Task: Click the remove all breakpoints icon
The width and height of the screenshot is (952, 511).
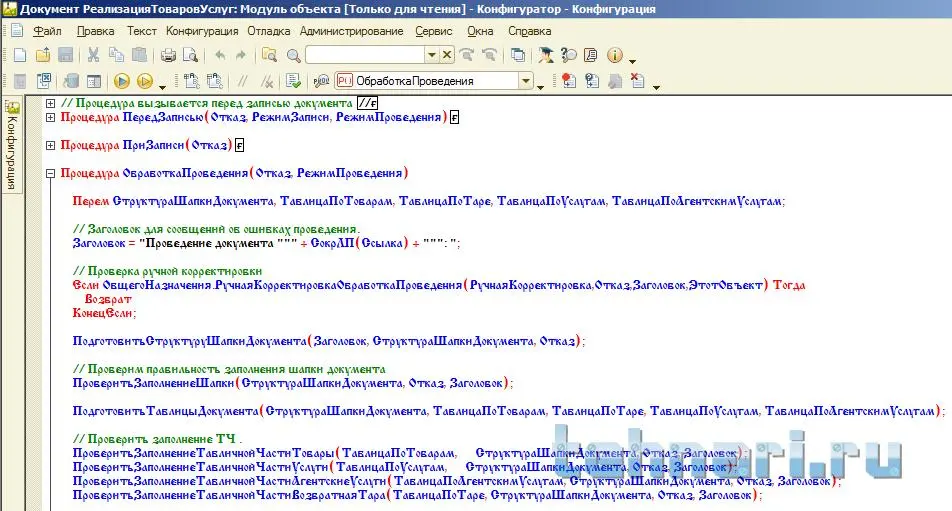Action: (637, 81)
